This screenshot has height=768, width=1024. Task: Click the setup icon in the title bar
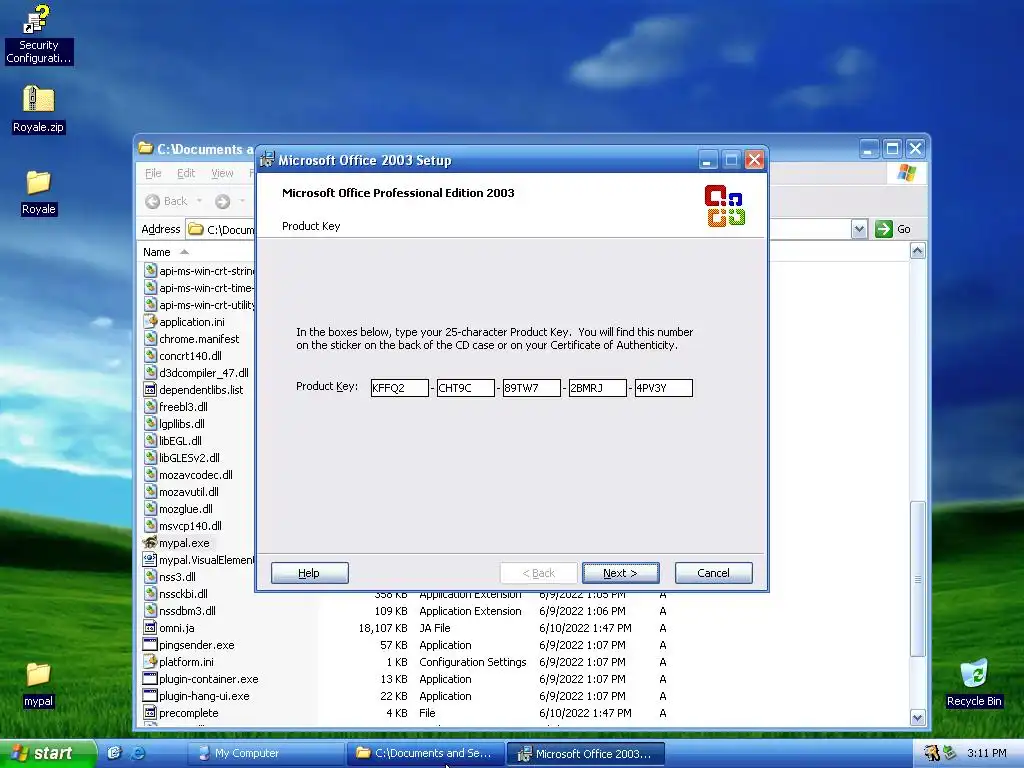pos(266,159)
